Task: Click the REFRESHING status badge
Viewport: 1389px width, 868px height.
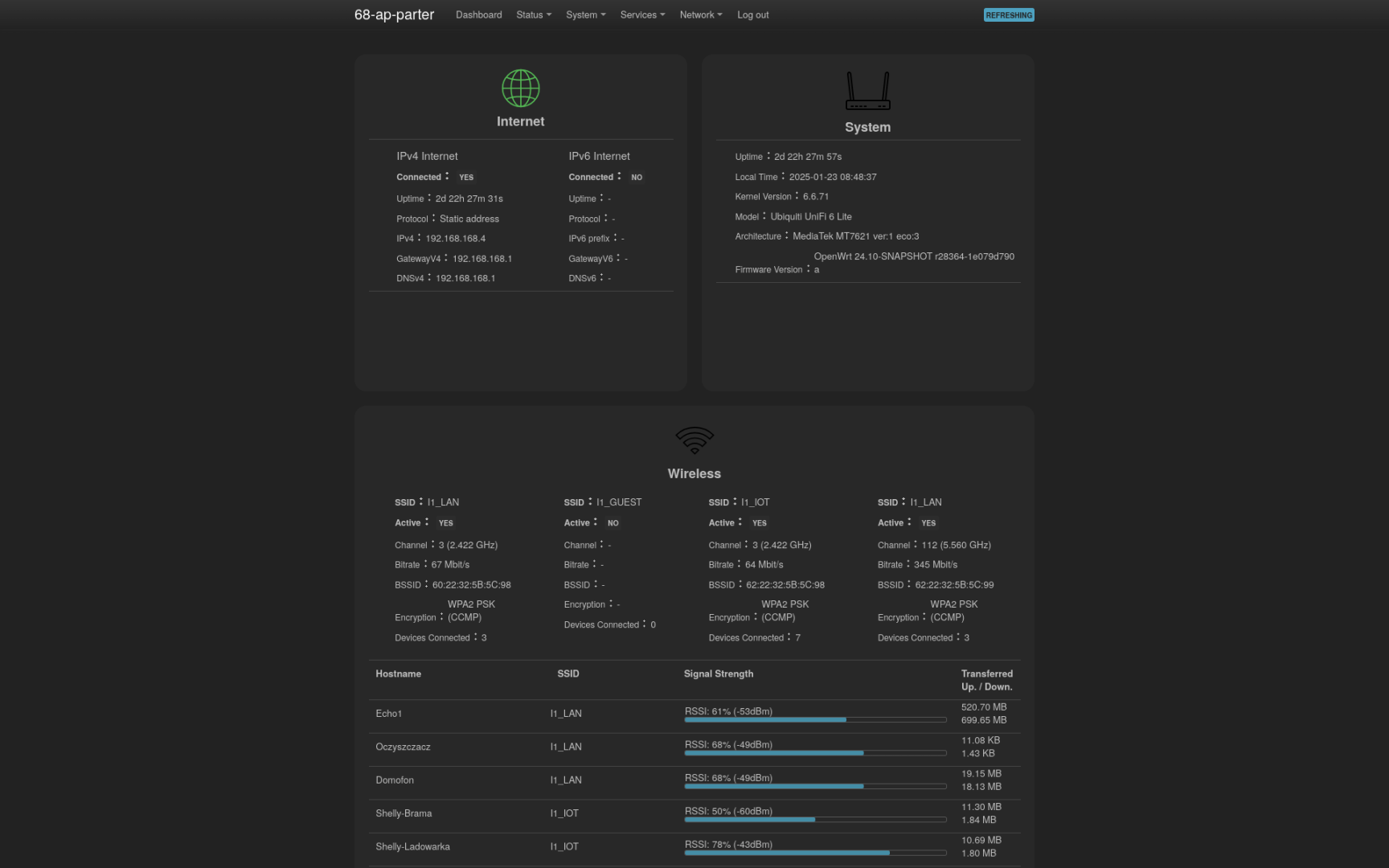Action: click(x=1008, y=15)
